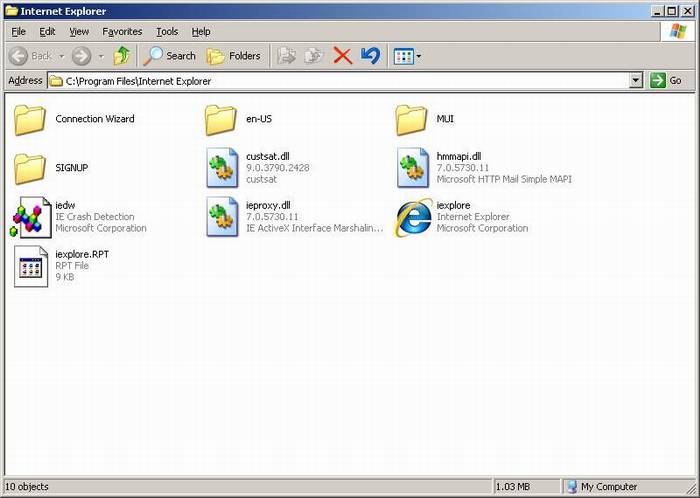The image size is (700, 498).
Task: Click the green Go button
Action: point(666,81)
